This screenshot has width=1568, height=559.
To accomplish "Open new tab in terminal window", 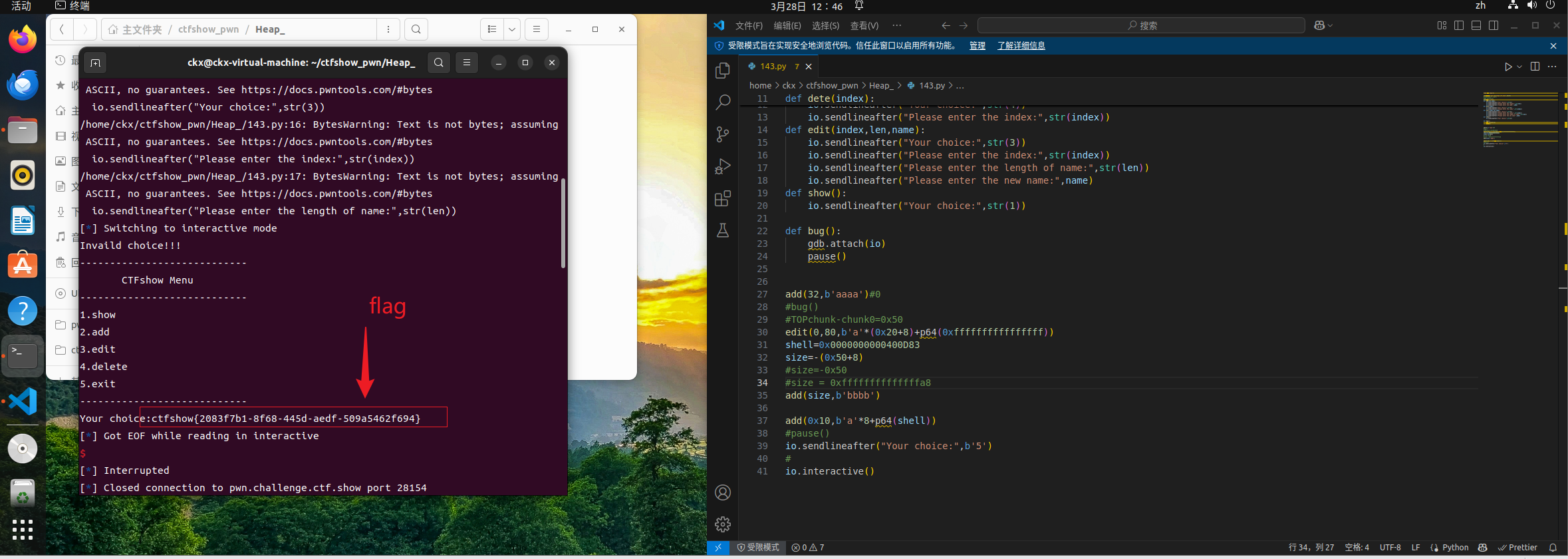I will click(x=95, y=63).
